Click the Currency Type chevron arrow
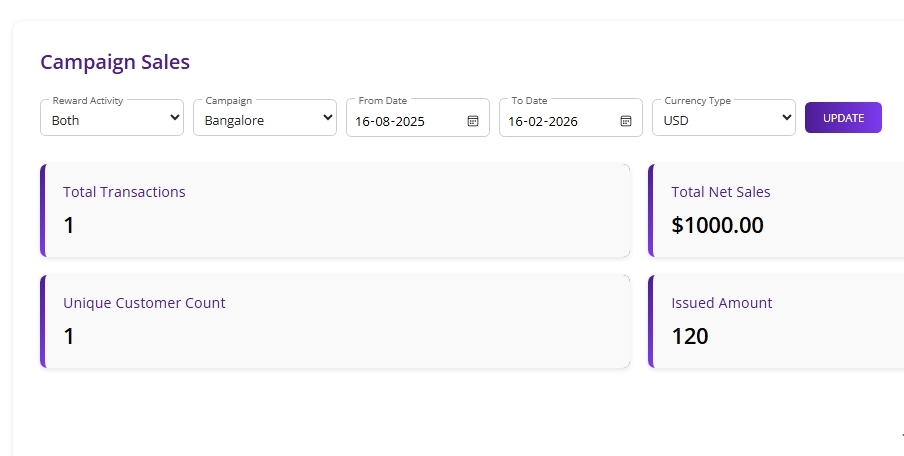904x456 pixels. point(786,118)
